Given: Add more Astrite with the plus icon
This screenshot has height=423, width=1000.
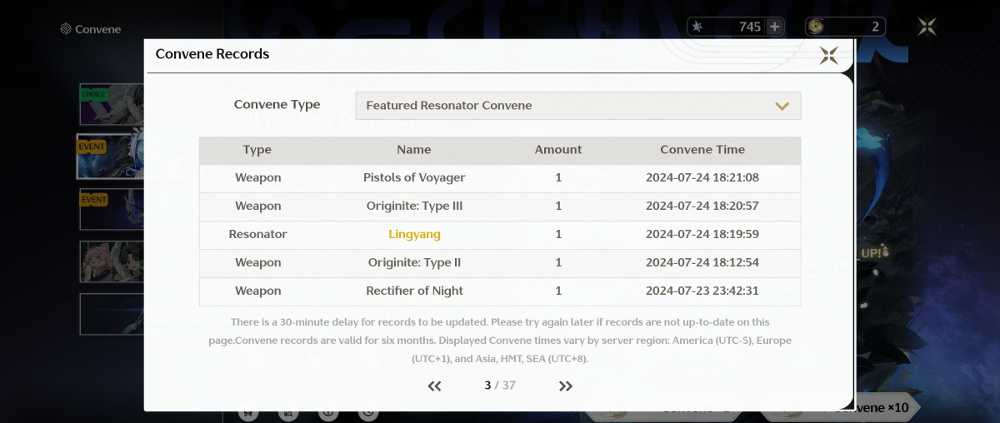Looking at the screenshot, I should pos(774,27).
